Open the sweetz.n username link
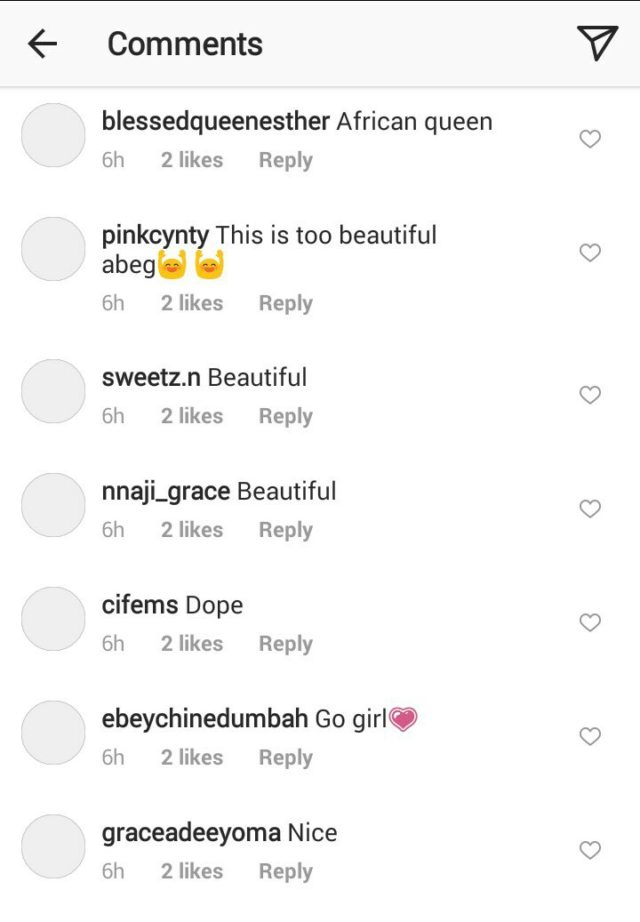 [152, 378]
